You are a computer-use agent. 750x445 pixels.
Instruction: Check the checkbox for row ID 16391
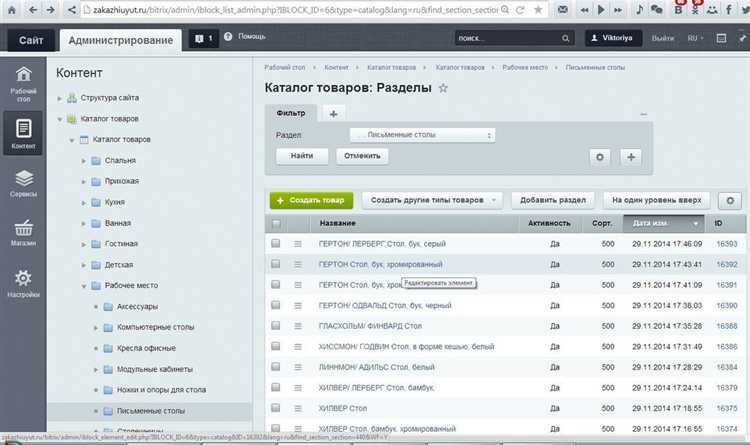tap(276, 285)
